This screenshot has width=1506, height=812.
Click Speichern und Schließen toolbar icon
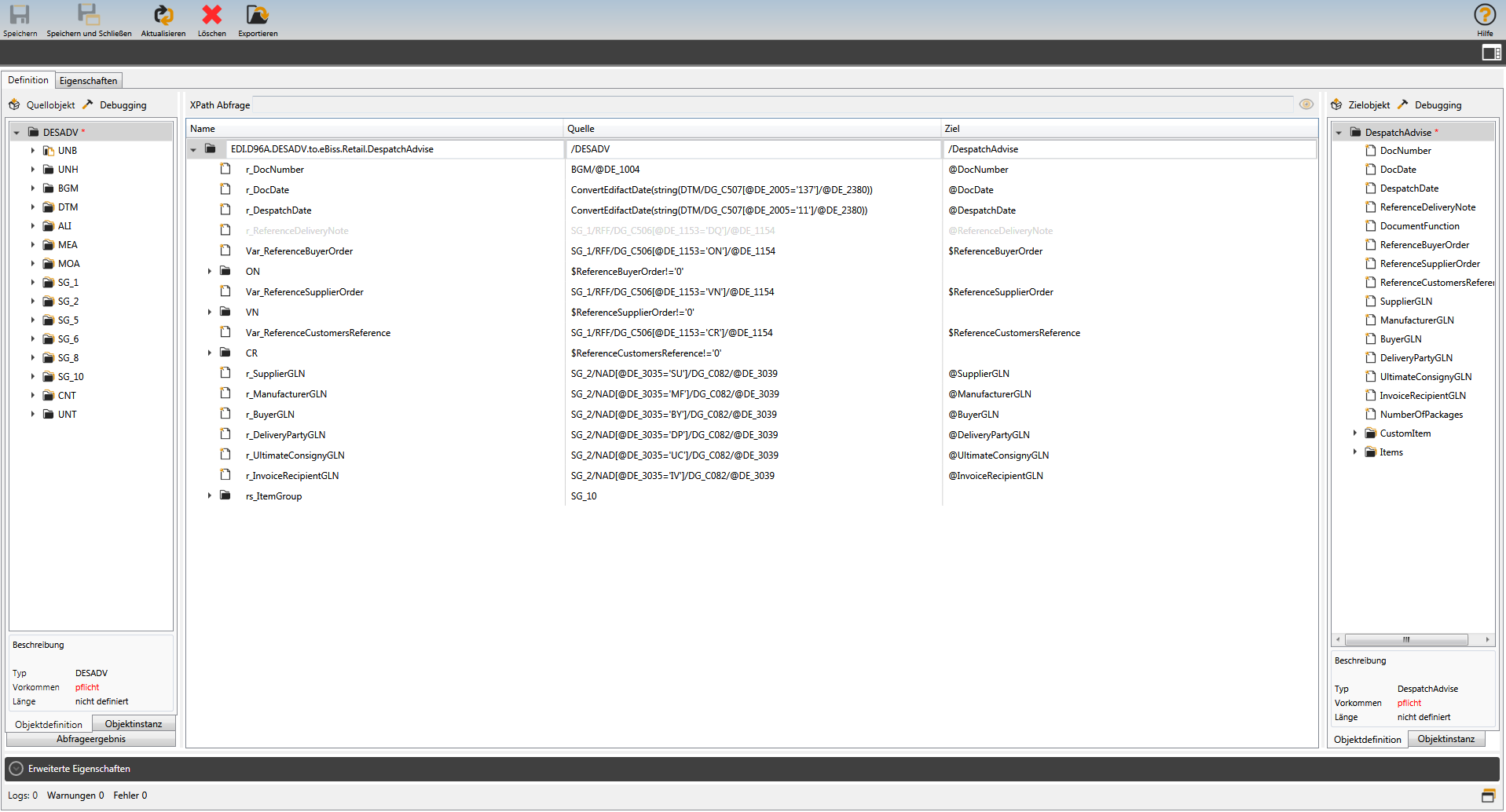(88, 15)
